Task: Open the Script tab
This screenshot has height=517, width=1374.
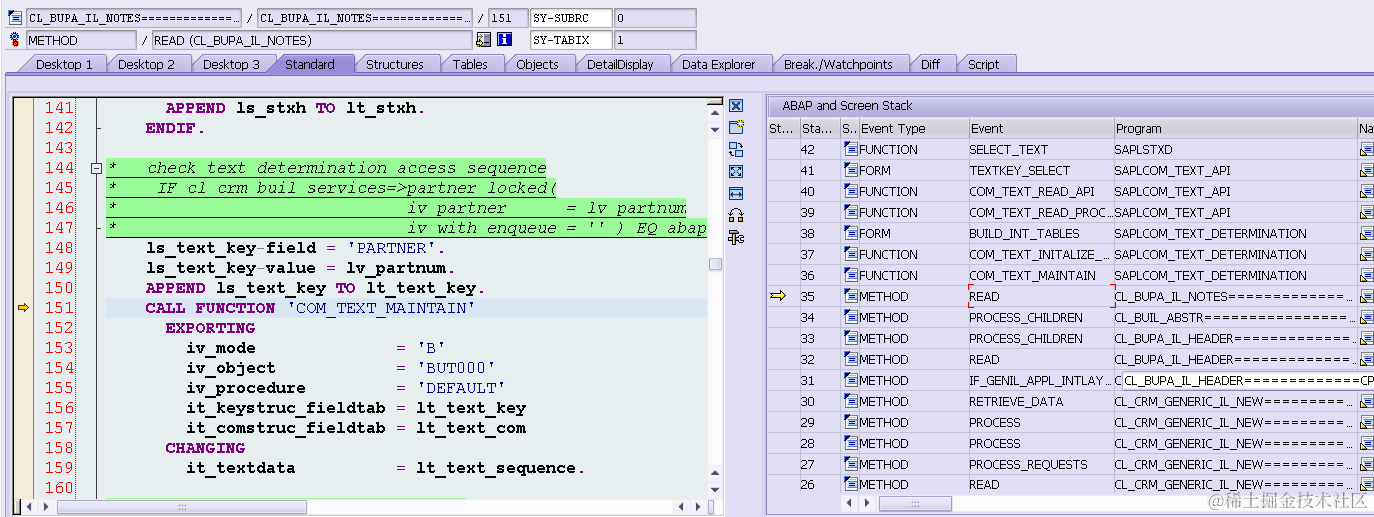Action: (984, 64)
